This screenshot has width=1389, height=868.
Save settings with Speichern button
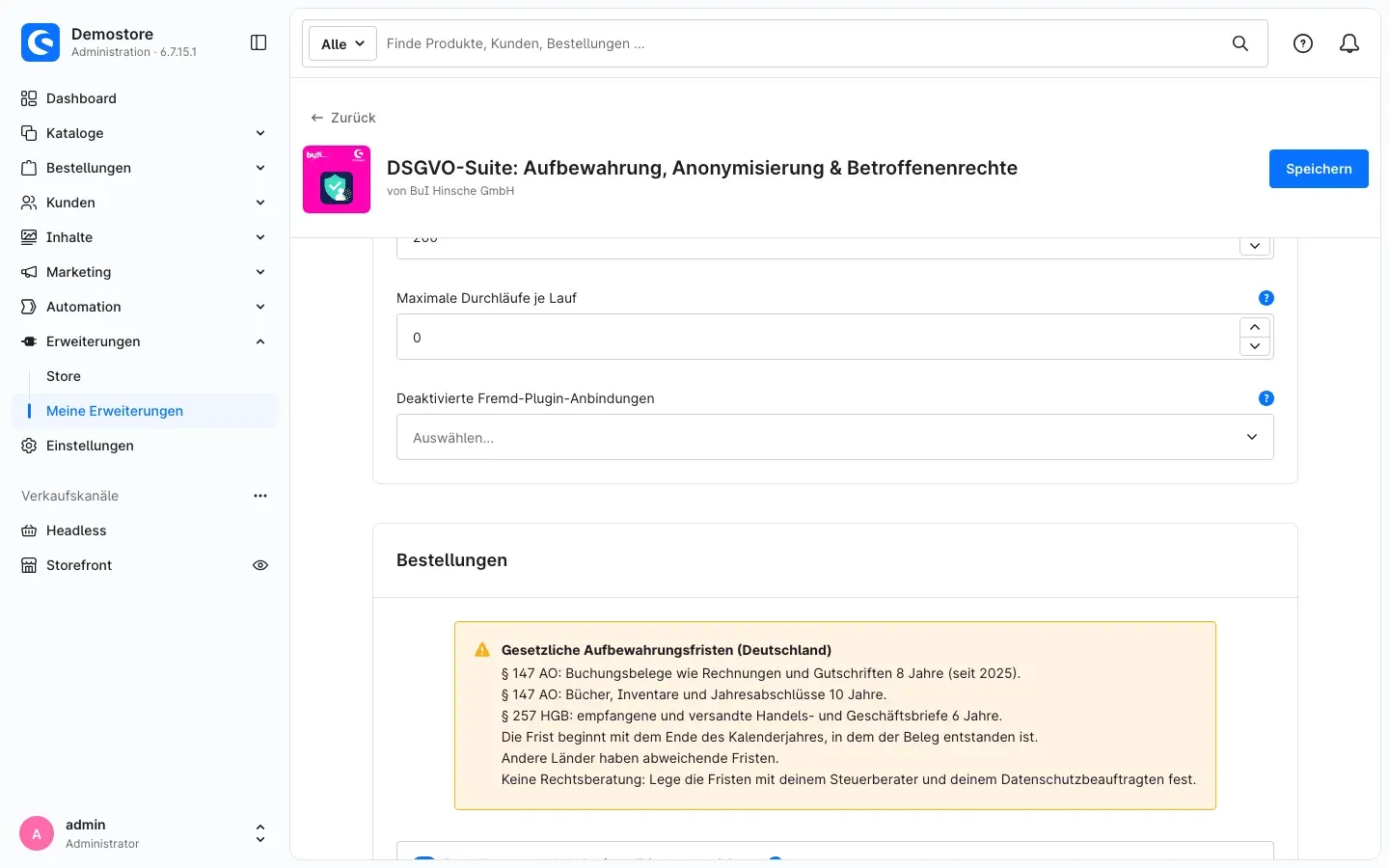click(1319, 169)
